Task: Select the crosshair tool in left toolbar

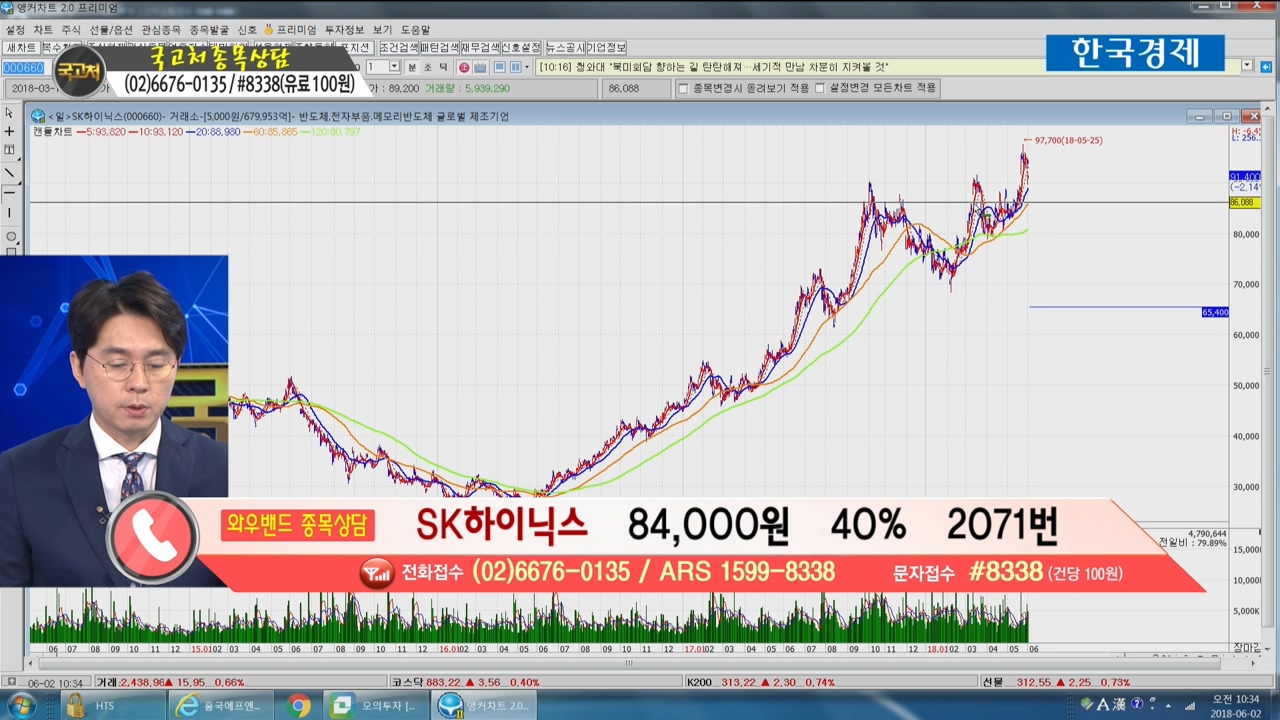Action: point(10,131)
